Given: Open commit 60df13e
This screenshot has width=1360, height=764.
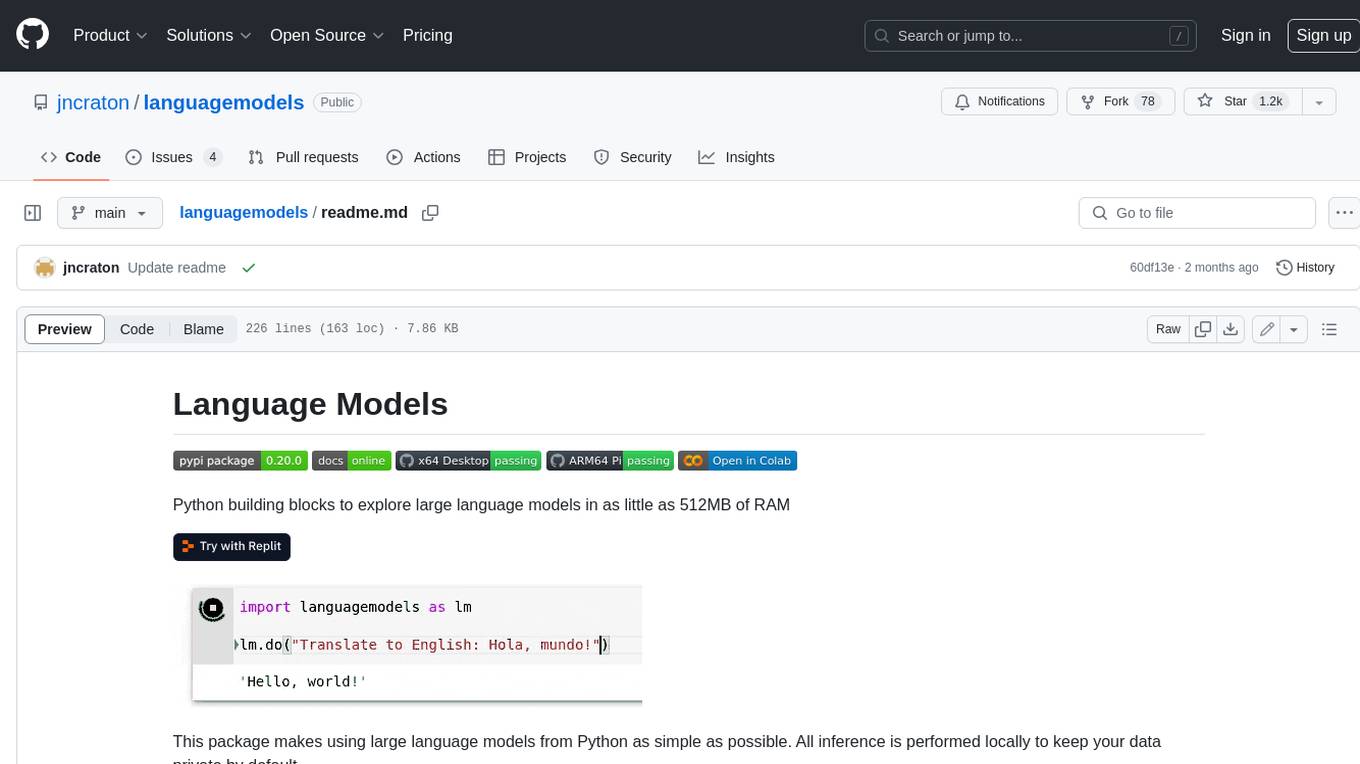Looking at the screenshot, I should coord(1152,268).
